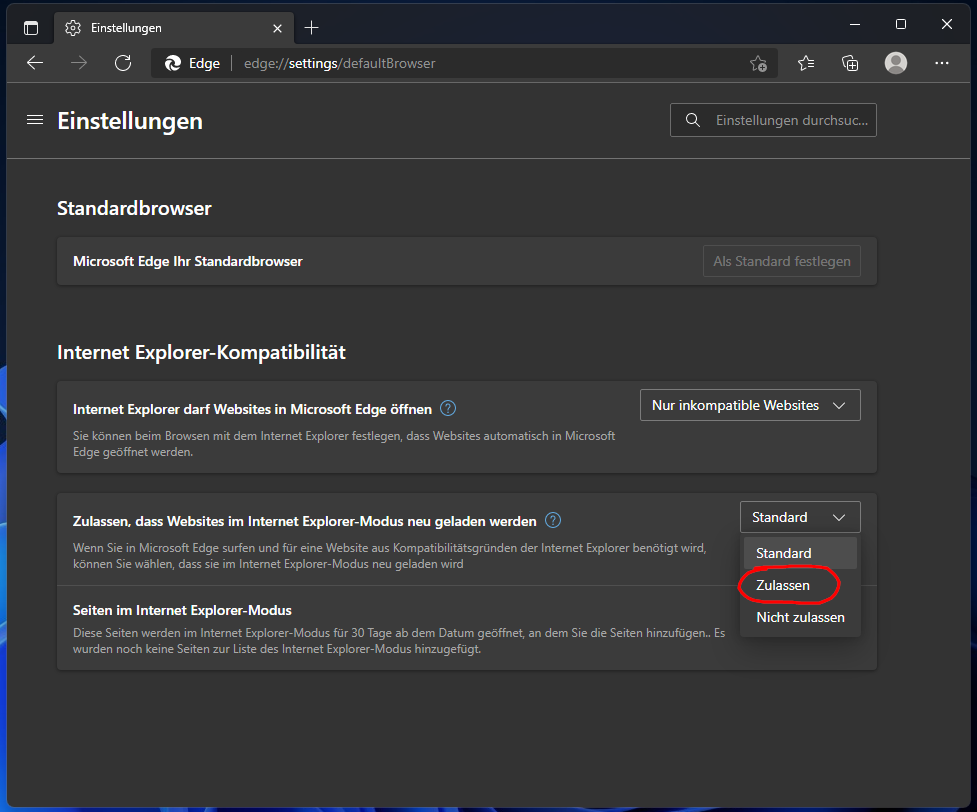Screen dimensions: 977x812
Task: Click the Als Standard festlegen button
Action: pyautogui.click(x=781, y=262)
